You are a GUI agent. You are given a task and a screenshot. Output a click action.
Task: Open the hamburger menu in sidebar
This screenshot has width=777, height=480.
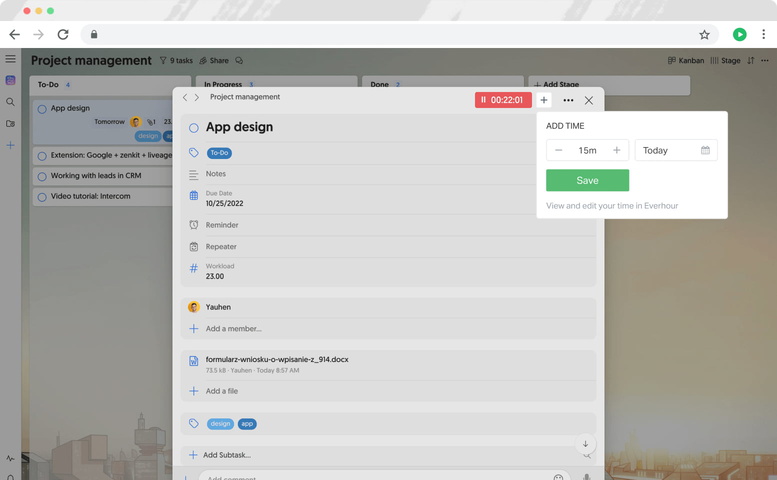click(10, 59)
